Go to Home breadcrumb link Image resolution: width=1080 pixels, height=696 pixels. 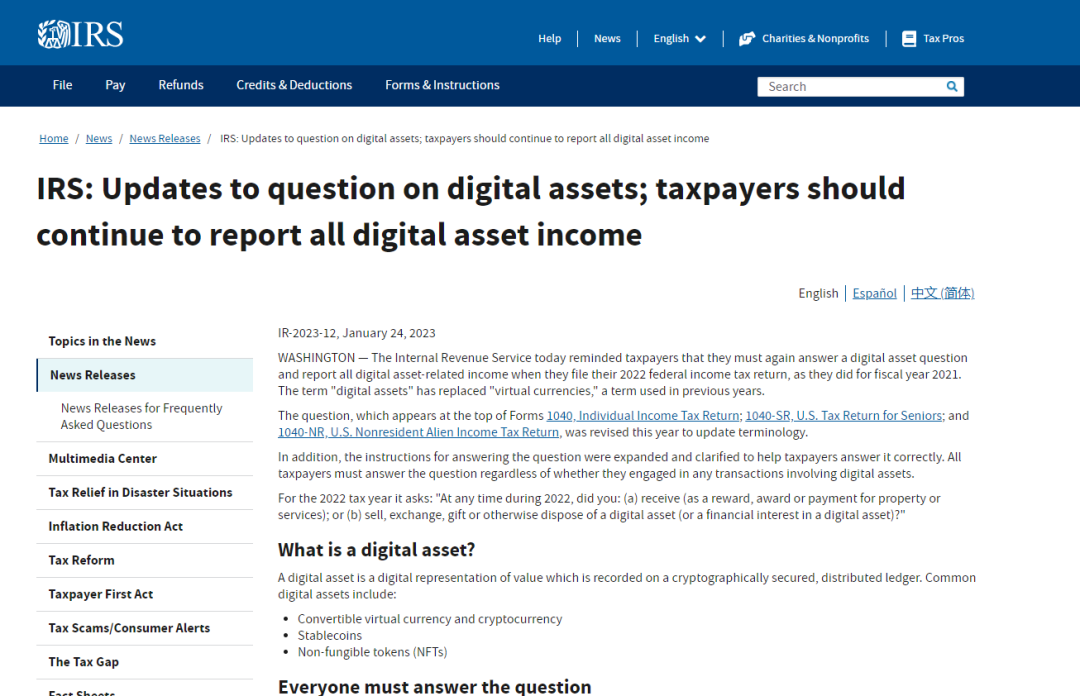[x=54, y=139]
